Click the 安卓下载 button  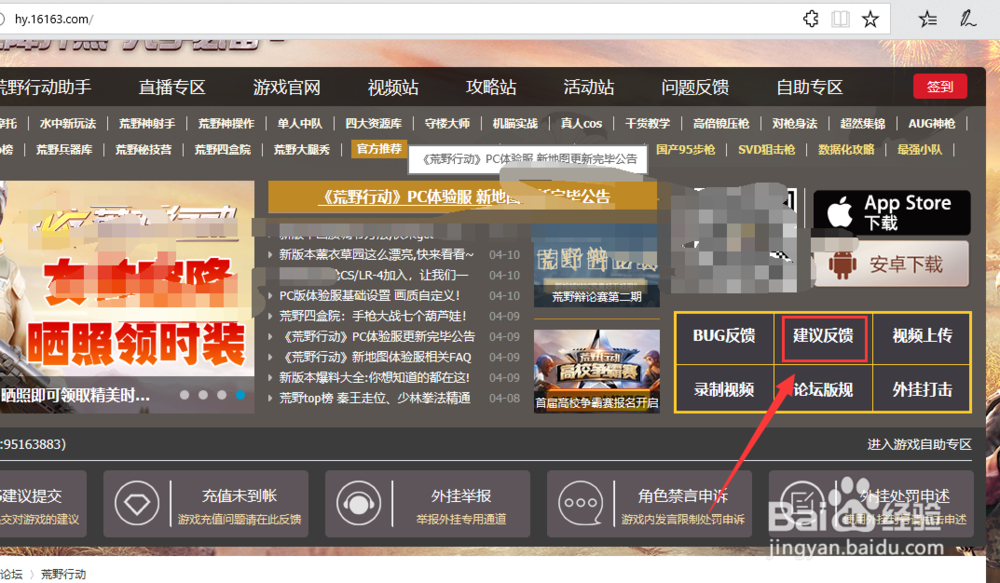(x=892, y=264)
